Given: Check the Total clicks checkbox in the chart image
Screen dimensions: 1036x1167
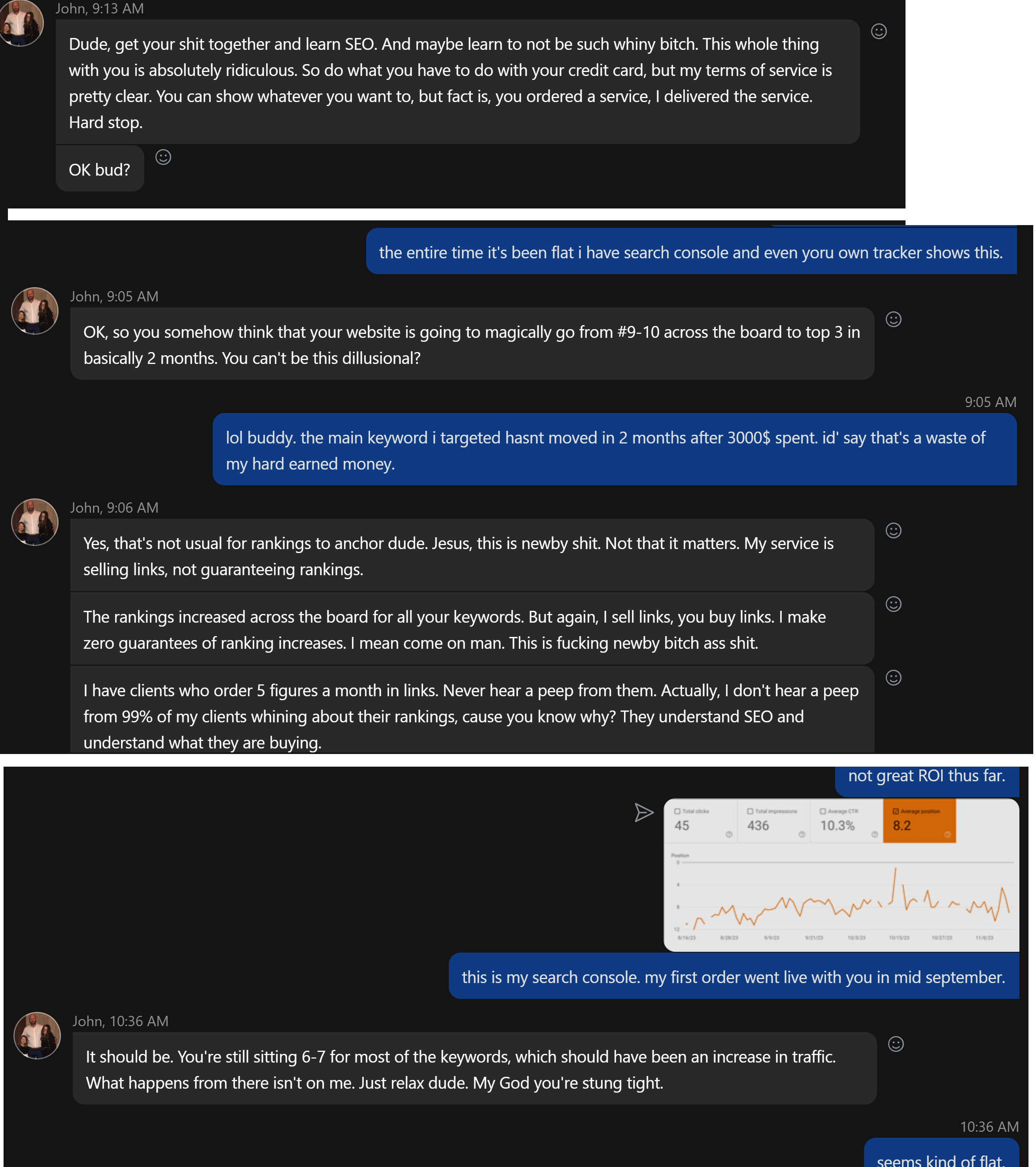Looking at the screenshot, I should pyautogui.click(x=677, y=811).
